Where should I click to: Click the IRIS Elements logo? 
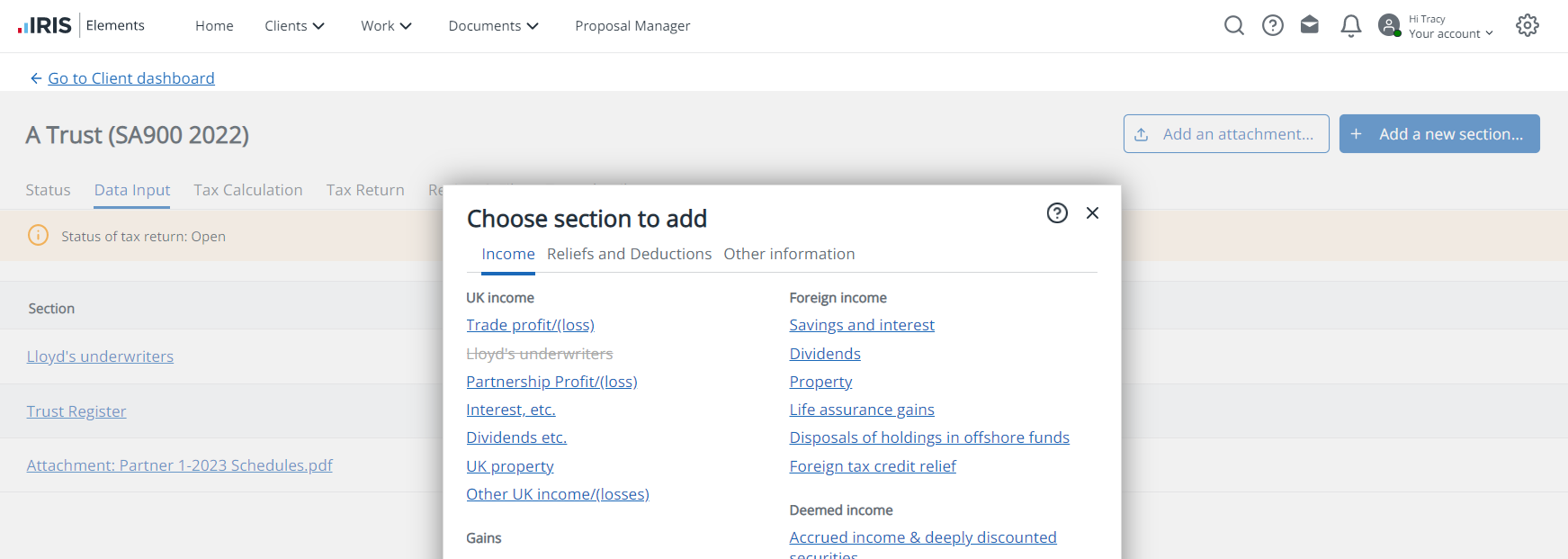coord(81,25)
